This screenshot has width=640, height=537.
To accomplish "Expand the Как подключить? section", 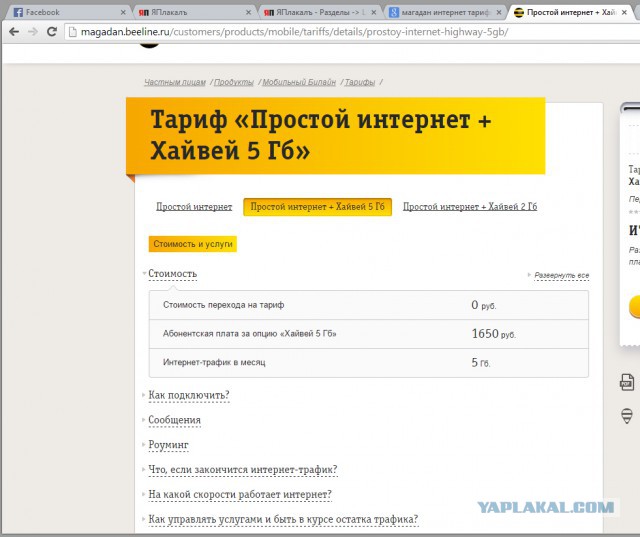I will 189,395.
